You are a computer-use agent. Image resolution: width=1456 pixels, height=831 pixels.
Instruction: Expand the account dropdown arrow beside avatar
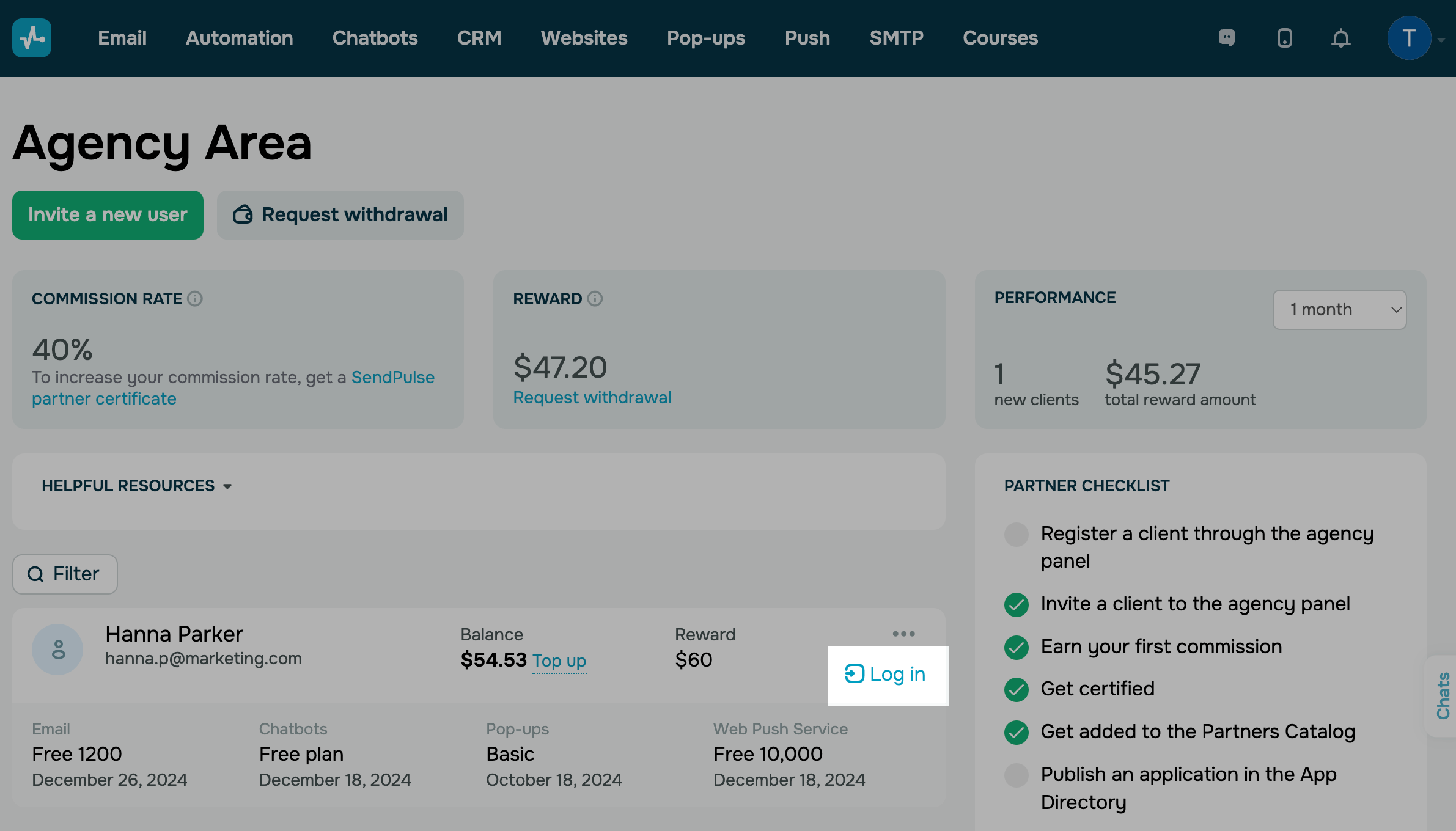point(1441,40)
